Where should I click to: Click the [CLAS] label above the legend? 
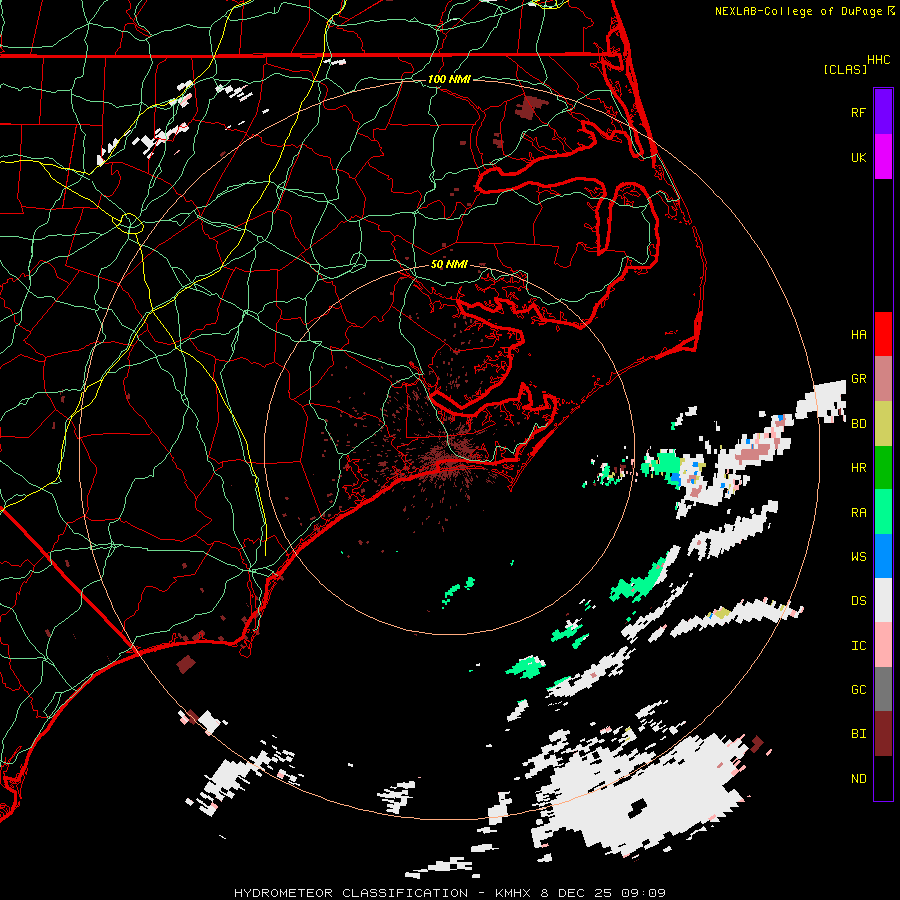tap(845, 69)
